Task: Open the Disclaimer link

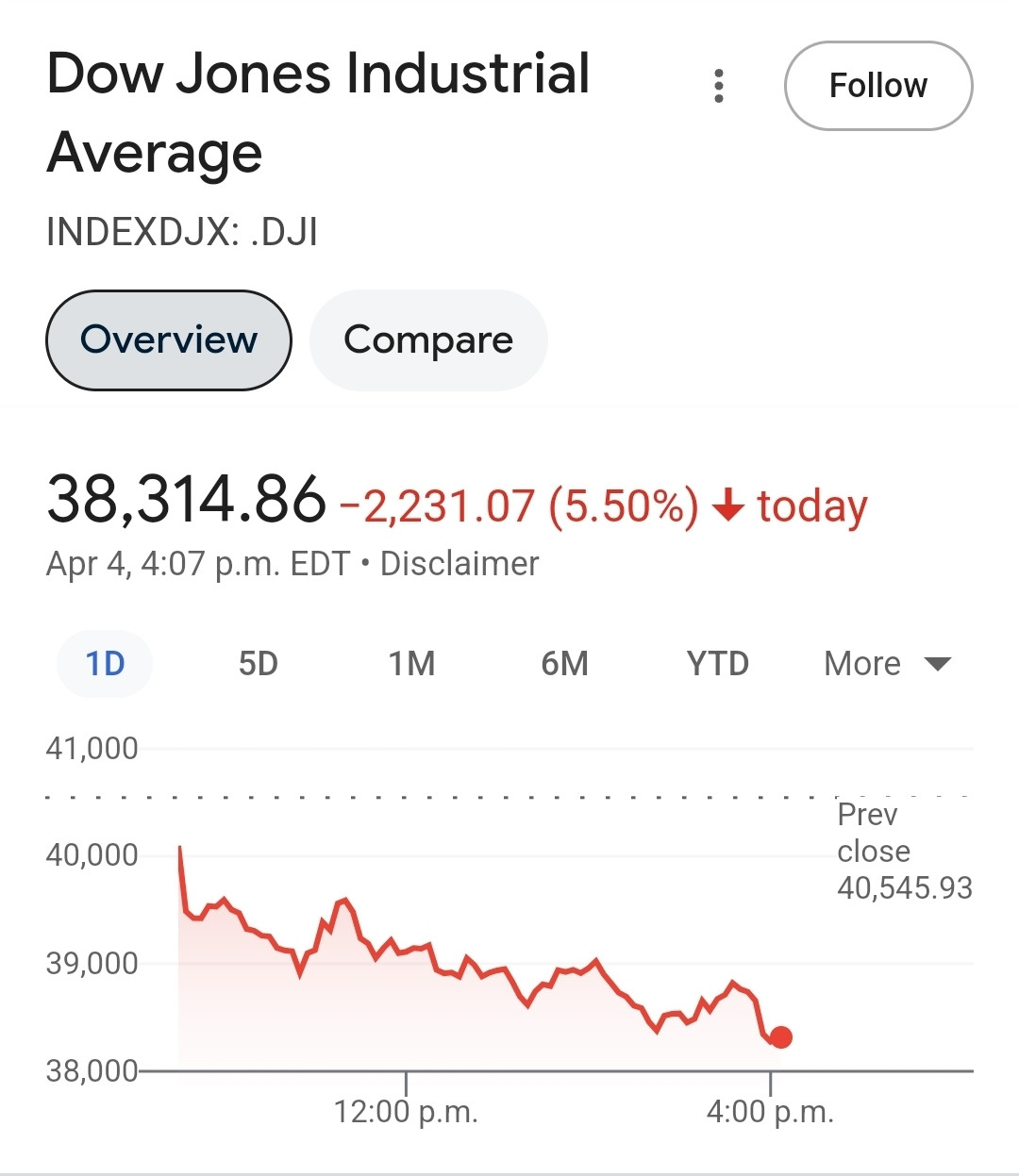Action: point(459,564)
